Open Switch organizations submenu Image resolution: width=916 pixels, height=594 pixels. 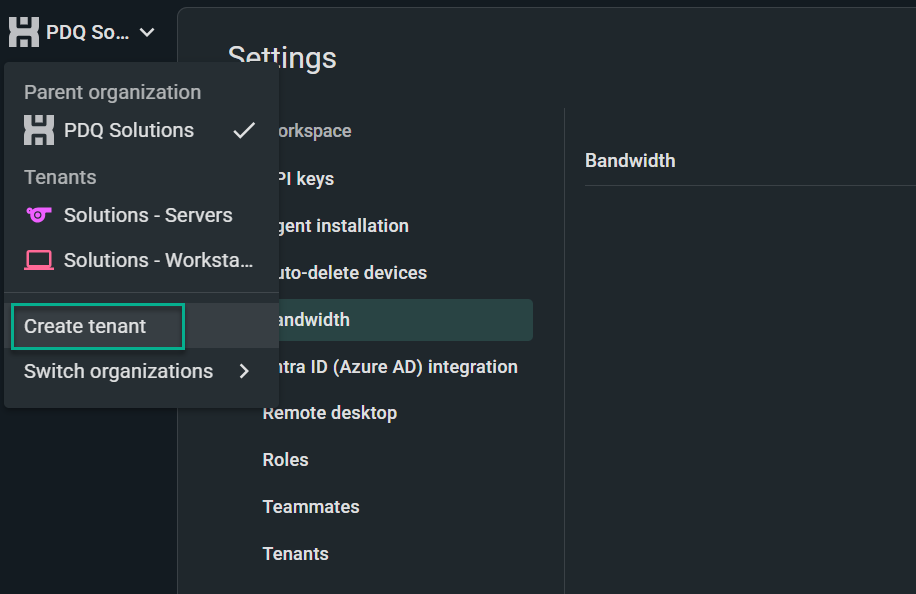[x=141, y=371]
